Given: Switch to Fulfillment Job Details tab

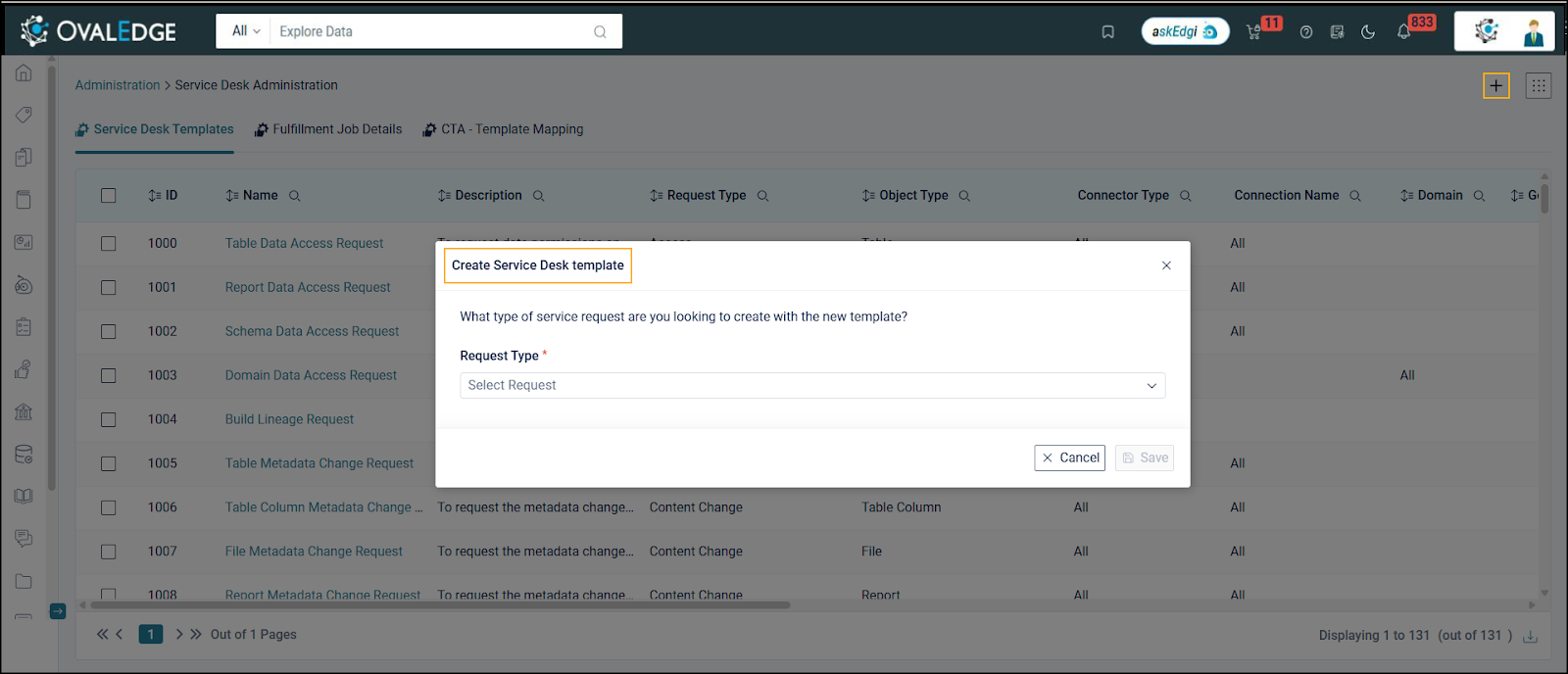Looking at the screenshot, I should click(328, 129).
